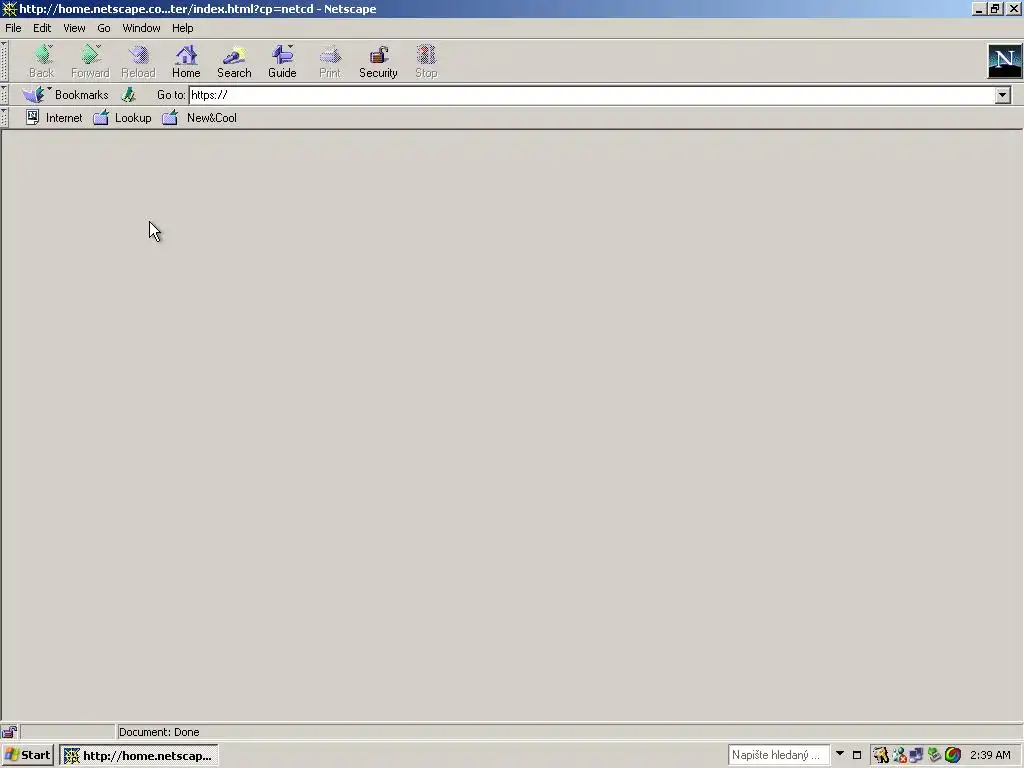Open the New&Cool toolbar folder
The width and height of the screenshot is (1024, 768).
pyautogui.click(x=199, y=118)
